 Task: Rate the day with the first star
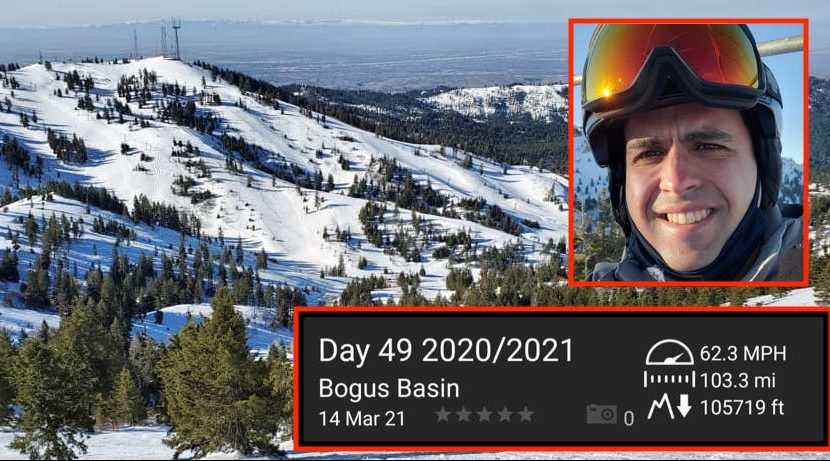pos(443,414)
